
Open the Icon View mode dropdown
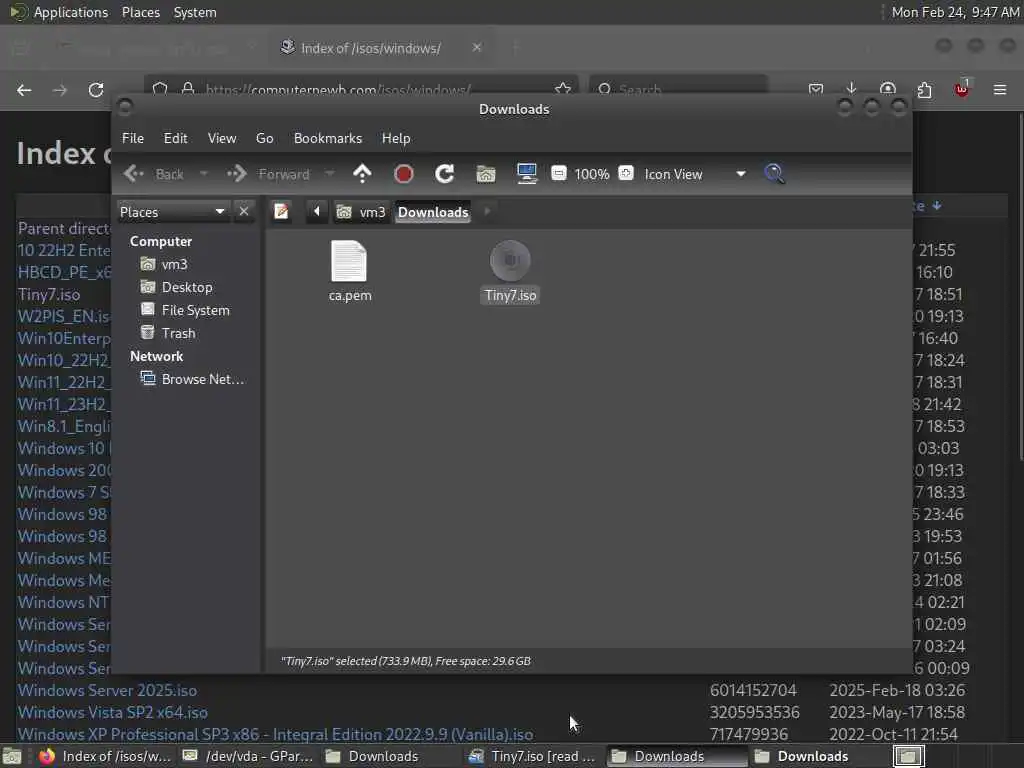pos(695,174)
